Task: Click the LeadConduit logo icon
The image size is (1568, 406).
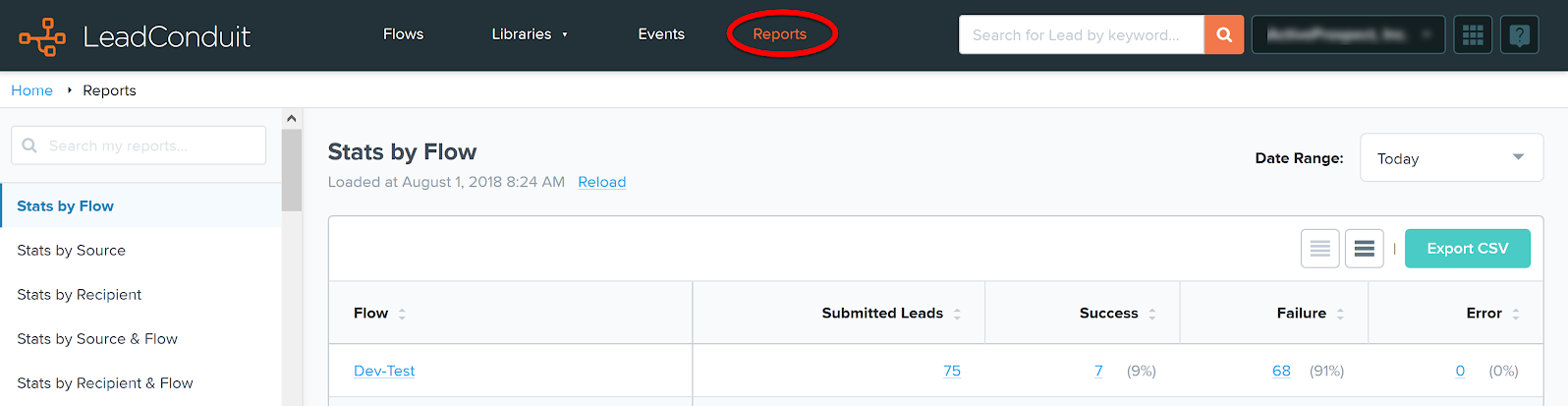Action: 42,36
